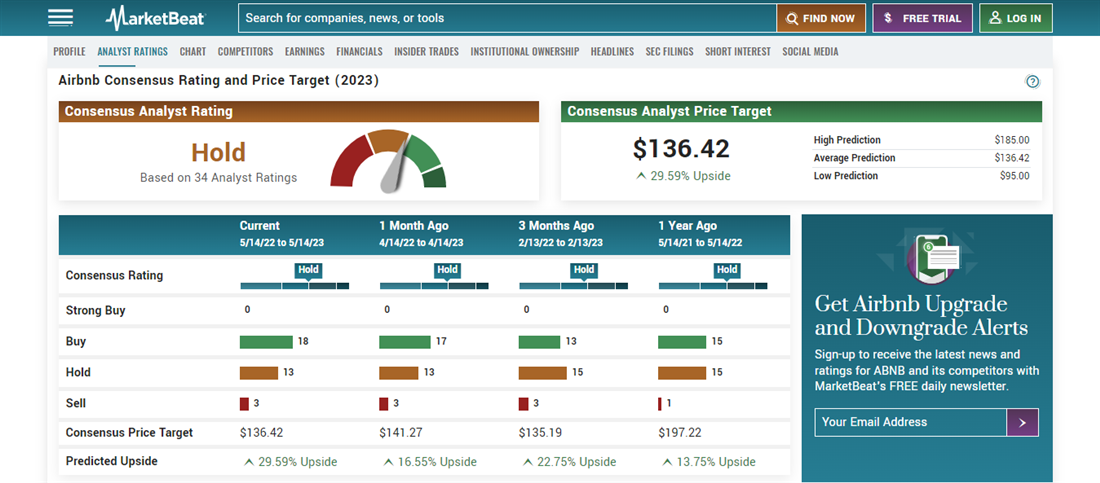Image resolution: width=1100 pixels, height=483 pixels.
Task: Focus the company search field
Action: (507, 18)
